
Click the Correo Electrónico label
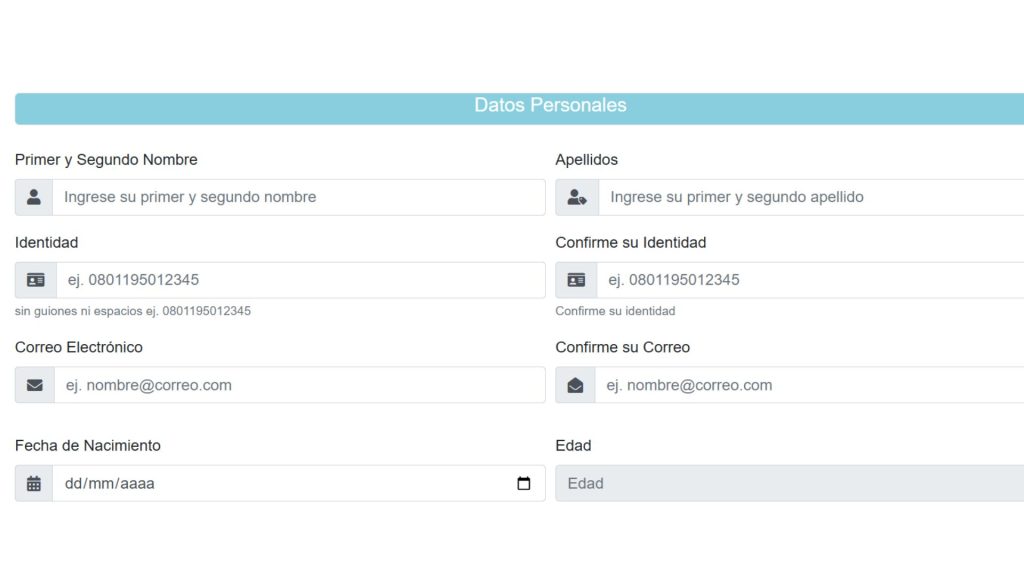79,348
